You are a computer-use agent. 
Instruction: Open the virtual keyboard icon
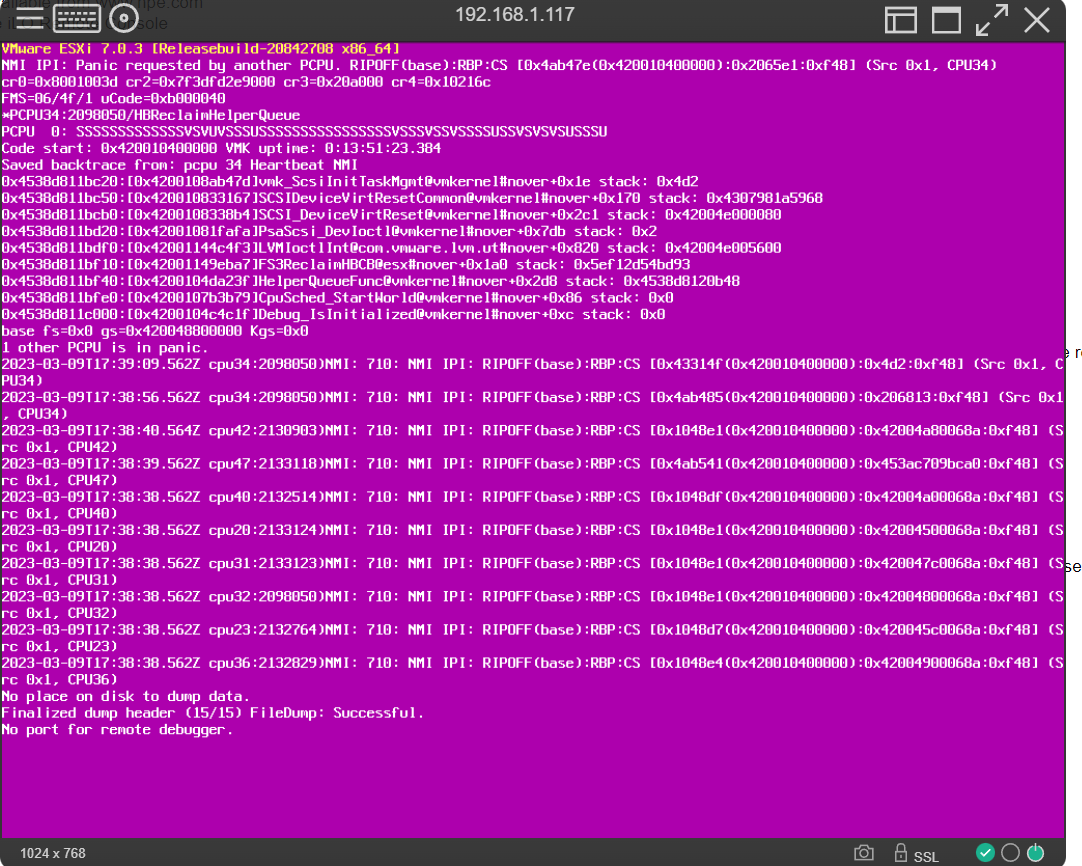tap(77, 19)
